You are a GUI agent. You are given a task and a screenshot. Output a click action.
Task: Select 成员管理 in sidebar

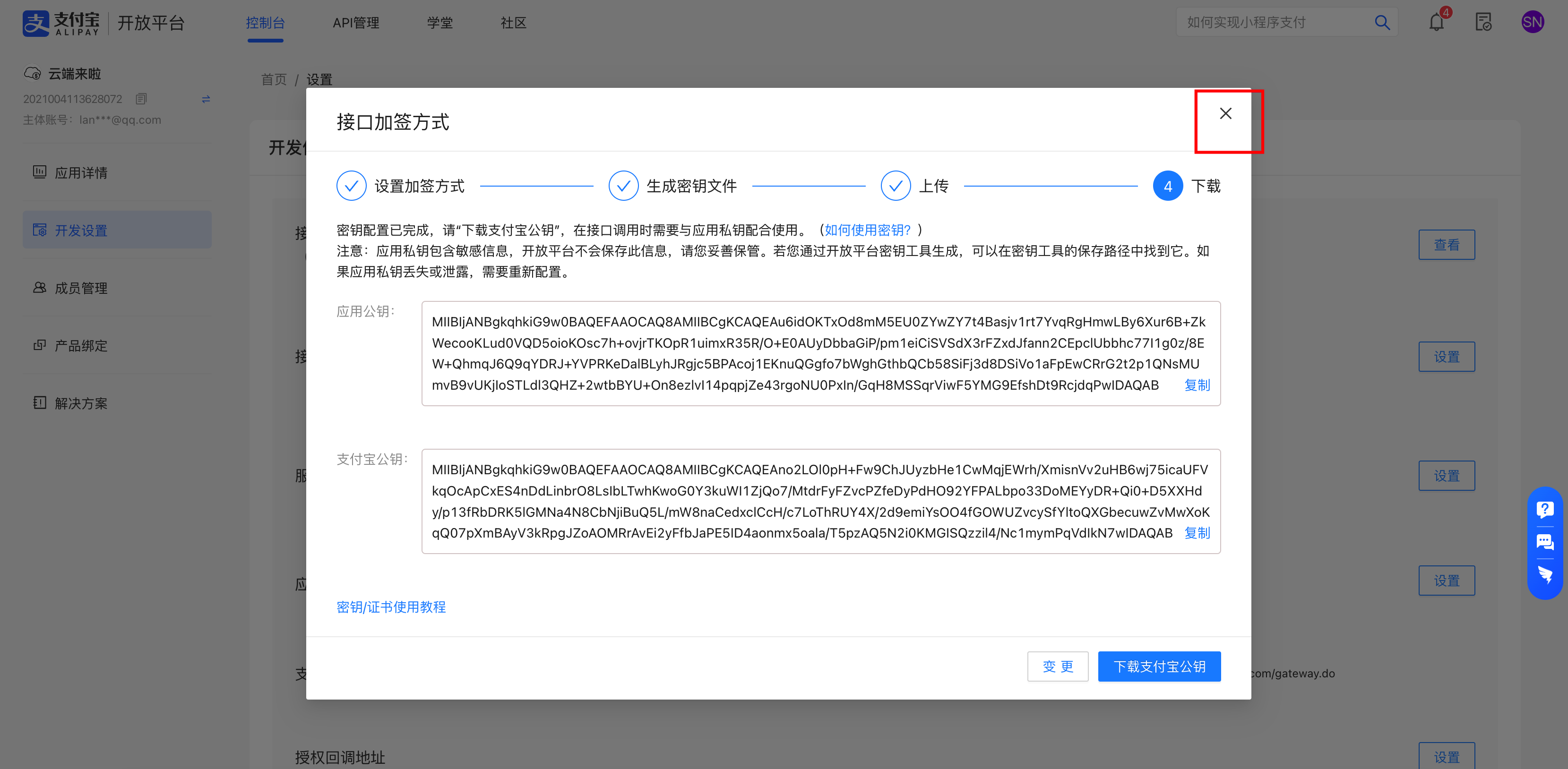[117, 288]
